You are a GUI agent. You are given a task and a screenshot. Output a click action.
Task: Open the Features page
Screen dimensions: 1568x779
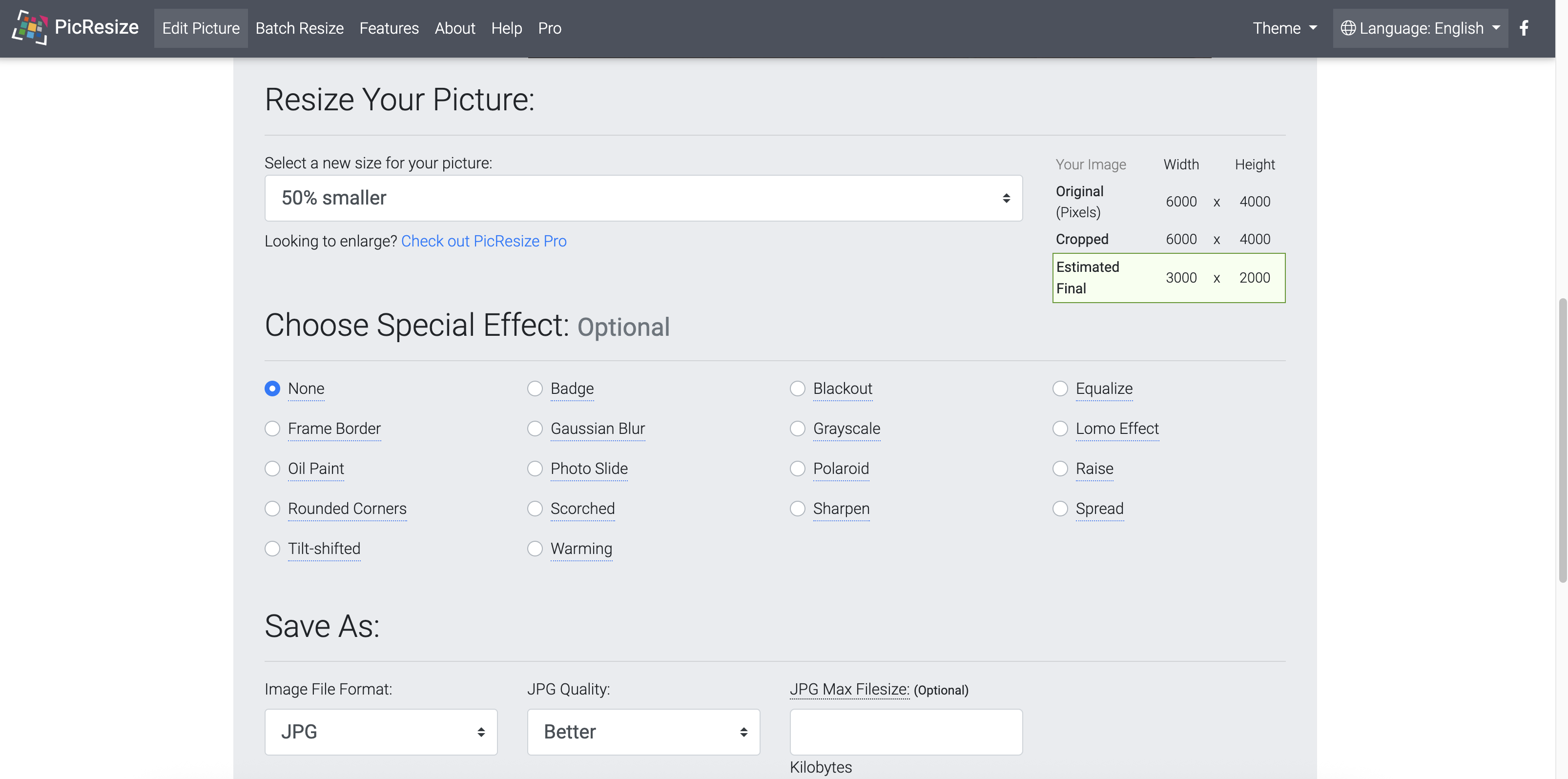[389, 28]
